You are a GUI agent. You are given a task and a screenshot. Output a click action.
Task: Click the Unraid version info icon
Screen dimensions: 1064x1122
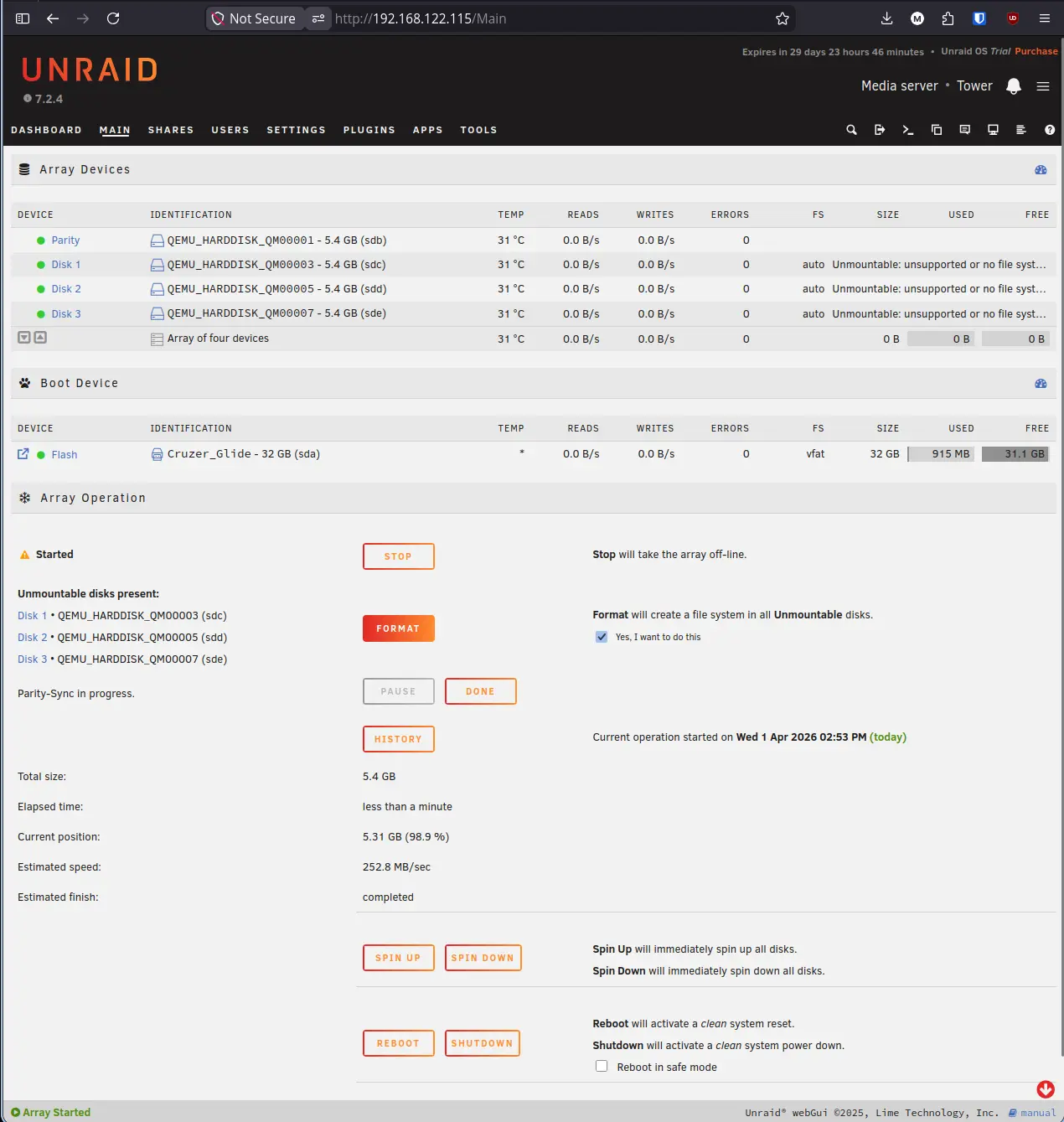point(28,98)
